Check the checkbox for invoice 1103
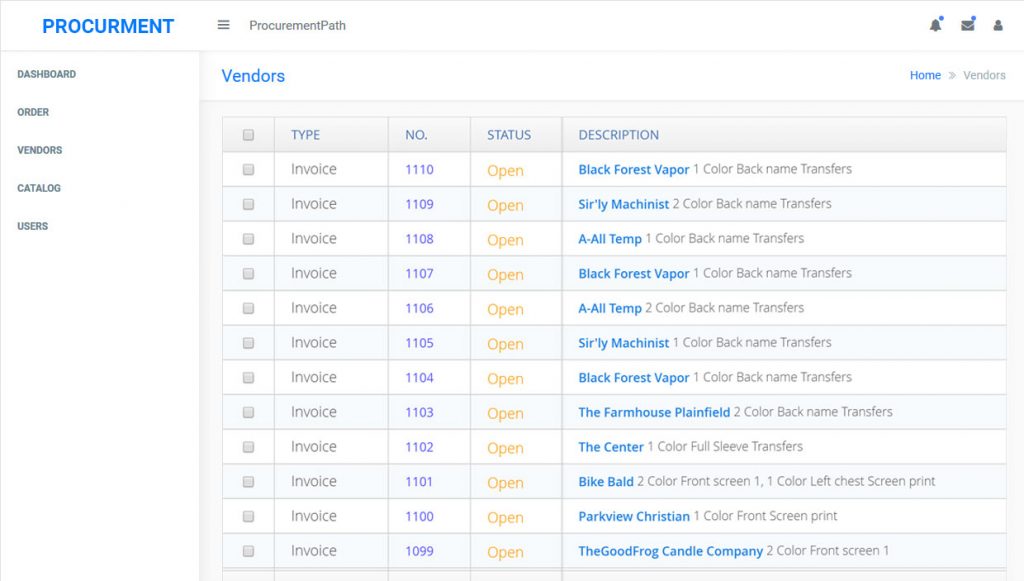1024x581 pixels. pos(248,412)
